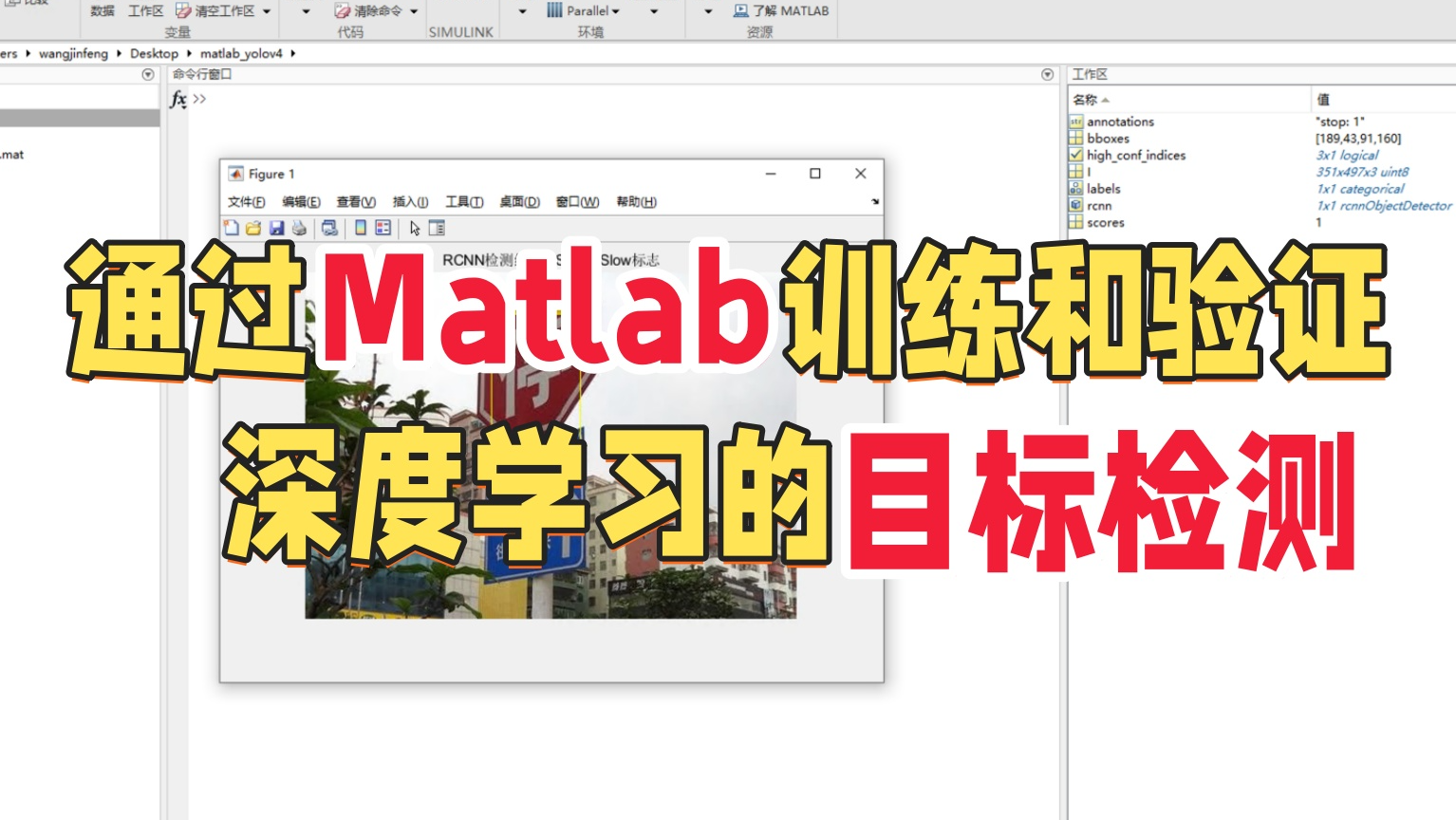Expand the command window actions menu
Viewport: 1456px width, 820px height.
click(x=1047, y=74)
